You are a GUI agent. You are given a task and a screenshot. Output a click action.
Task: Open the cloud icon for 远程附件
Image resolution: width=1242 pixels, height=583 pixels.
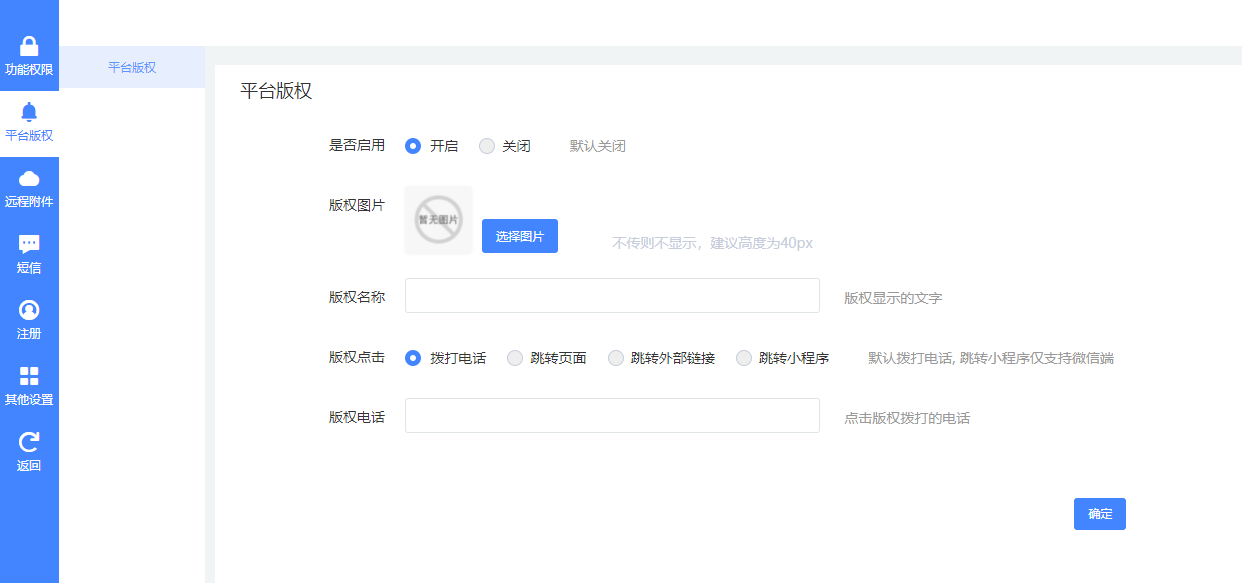pyautogui.click(x=29, y=178)
